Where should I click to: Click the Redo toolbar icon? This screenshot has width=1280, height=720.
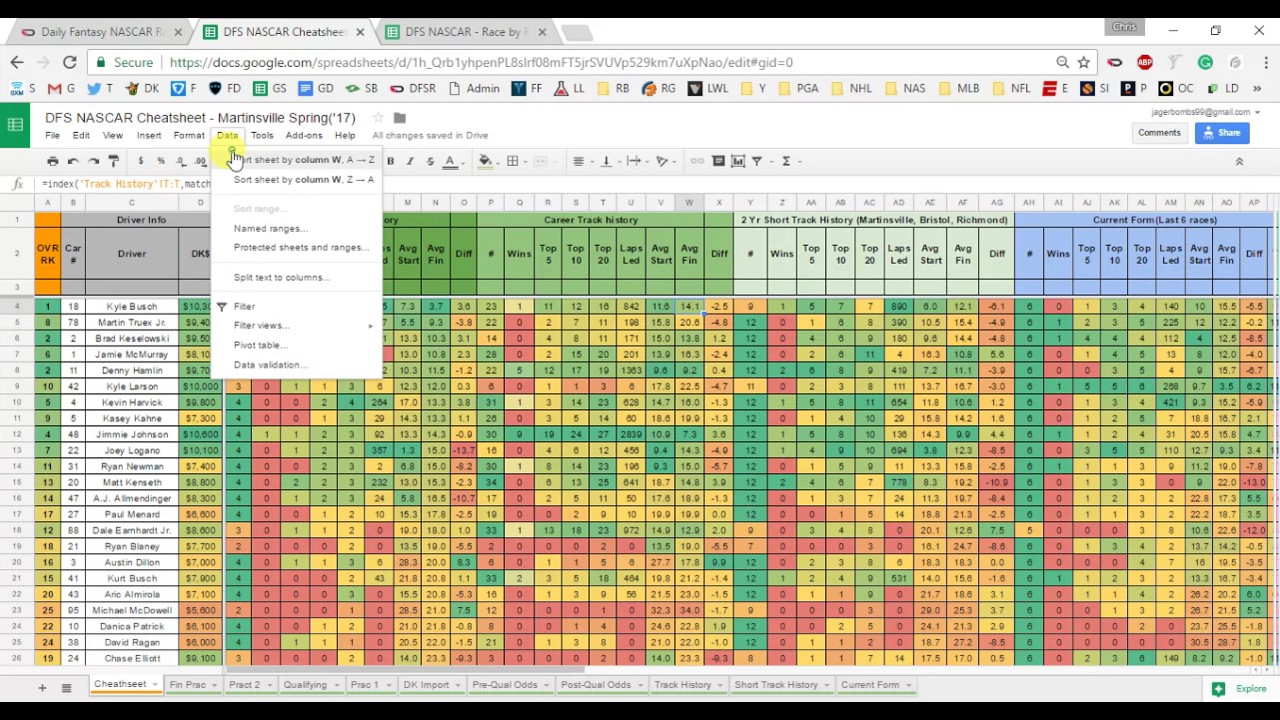point(93,161)
